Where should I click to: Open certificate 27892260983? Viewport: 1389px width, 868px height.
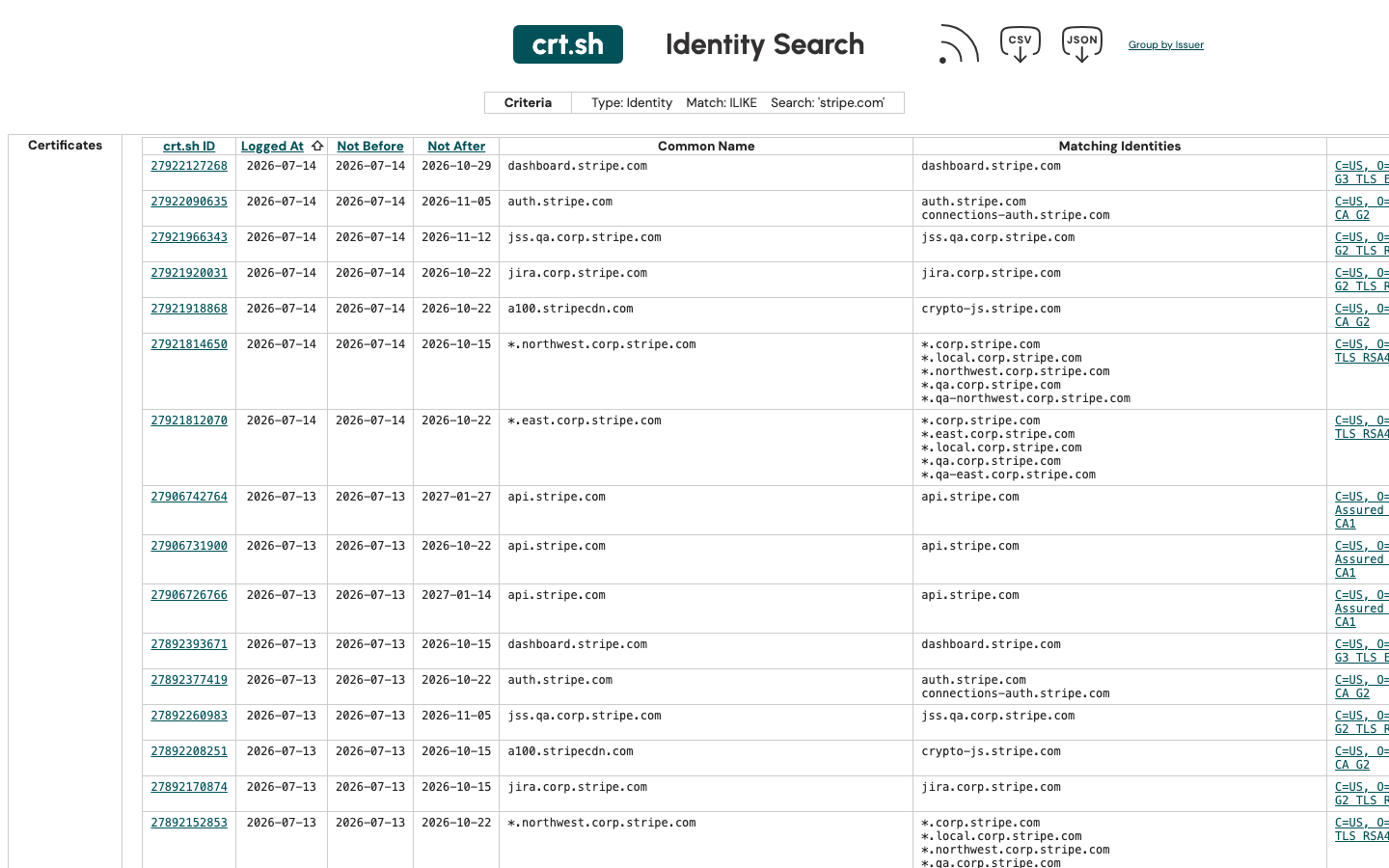coord(189,716)
